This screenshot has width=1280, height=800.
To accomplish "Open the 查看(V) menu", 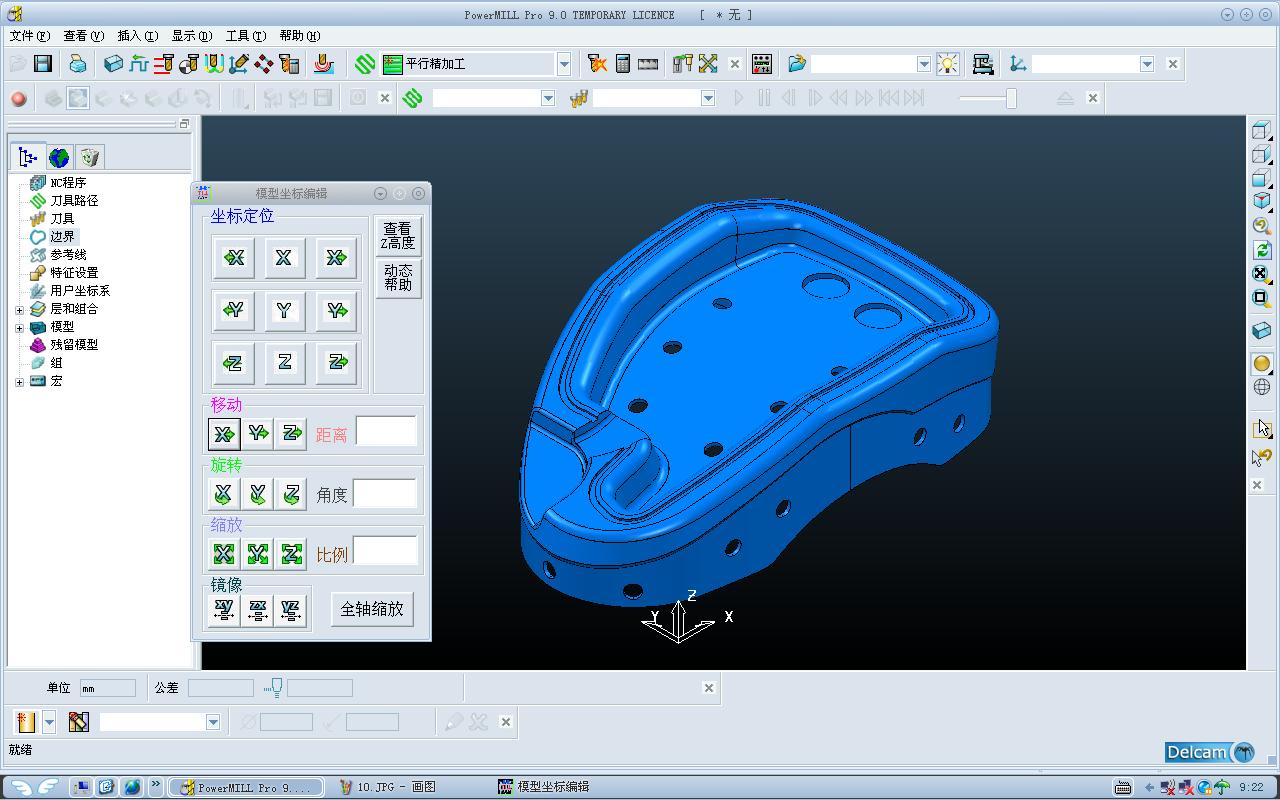I will point(83,36).
